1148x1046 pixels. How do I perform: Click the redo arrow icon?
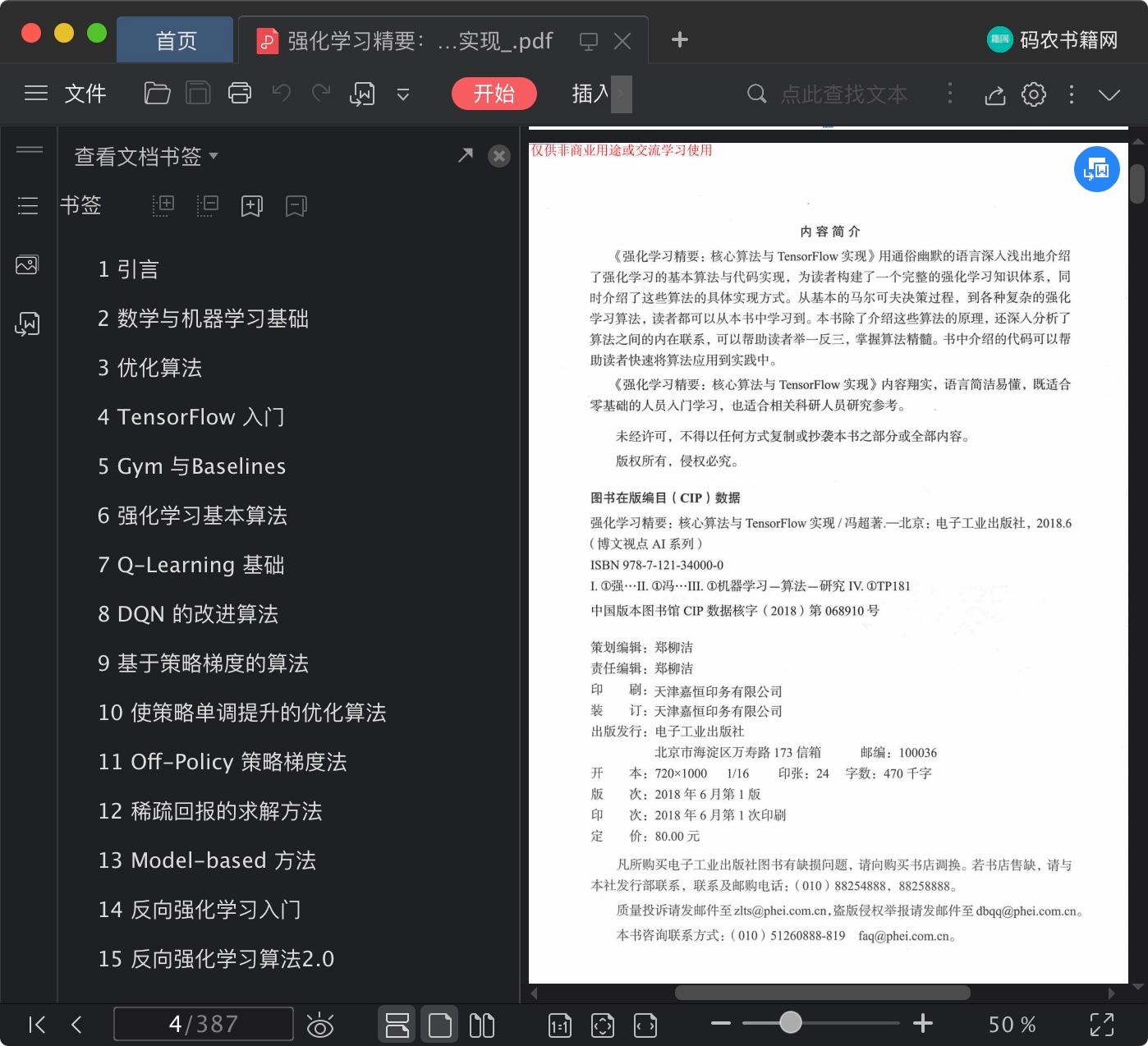pos(321,94)
